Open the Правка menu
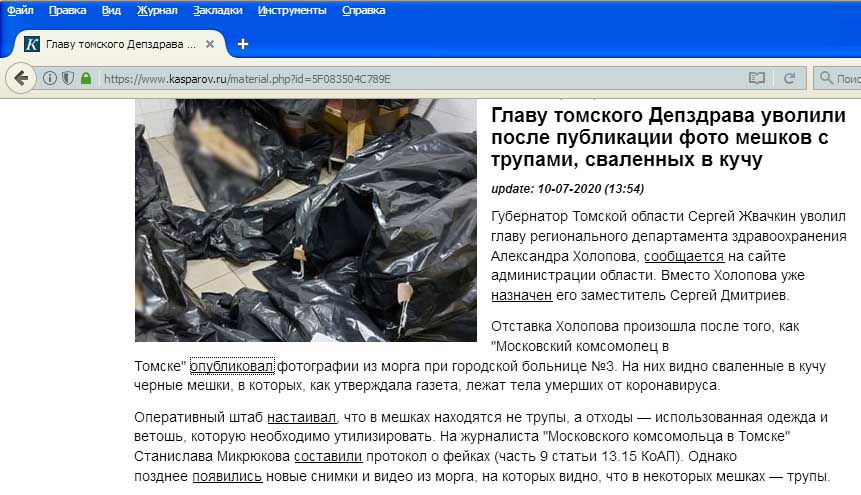Image resolution: width=861 pixels, height=495 pixels. pos(68,10)
